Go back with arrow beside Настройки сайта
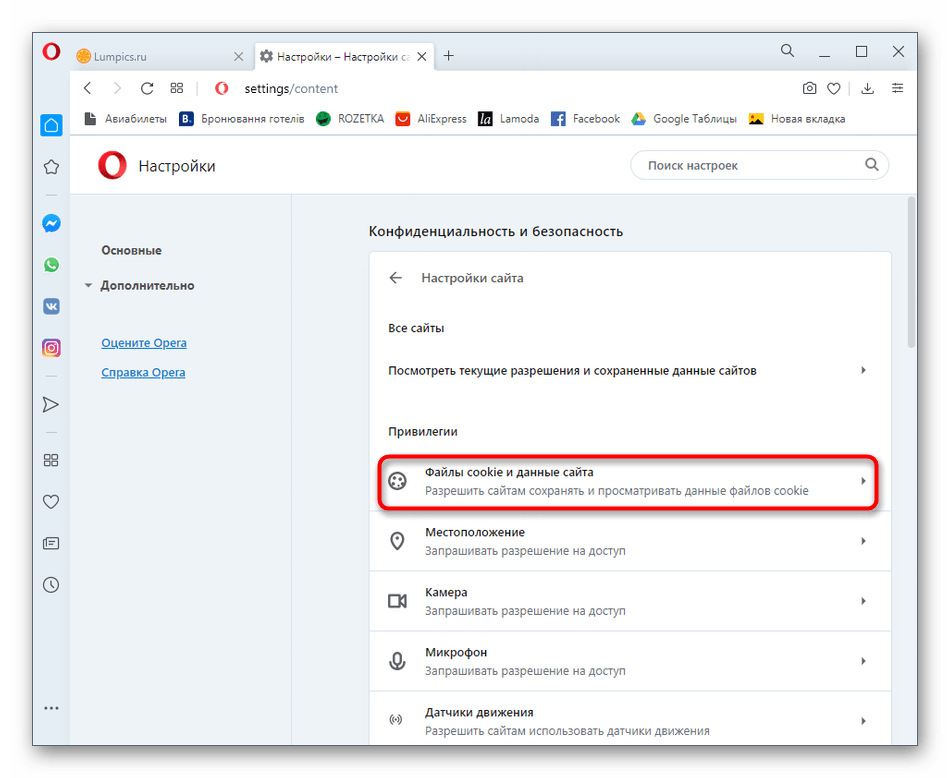 (x=396, y=278)
